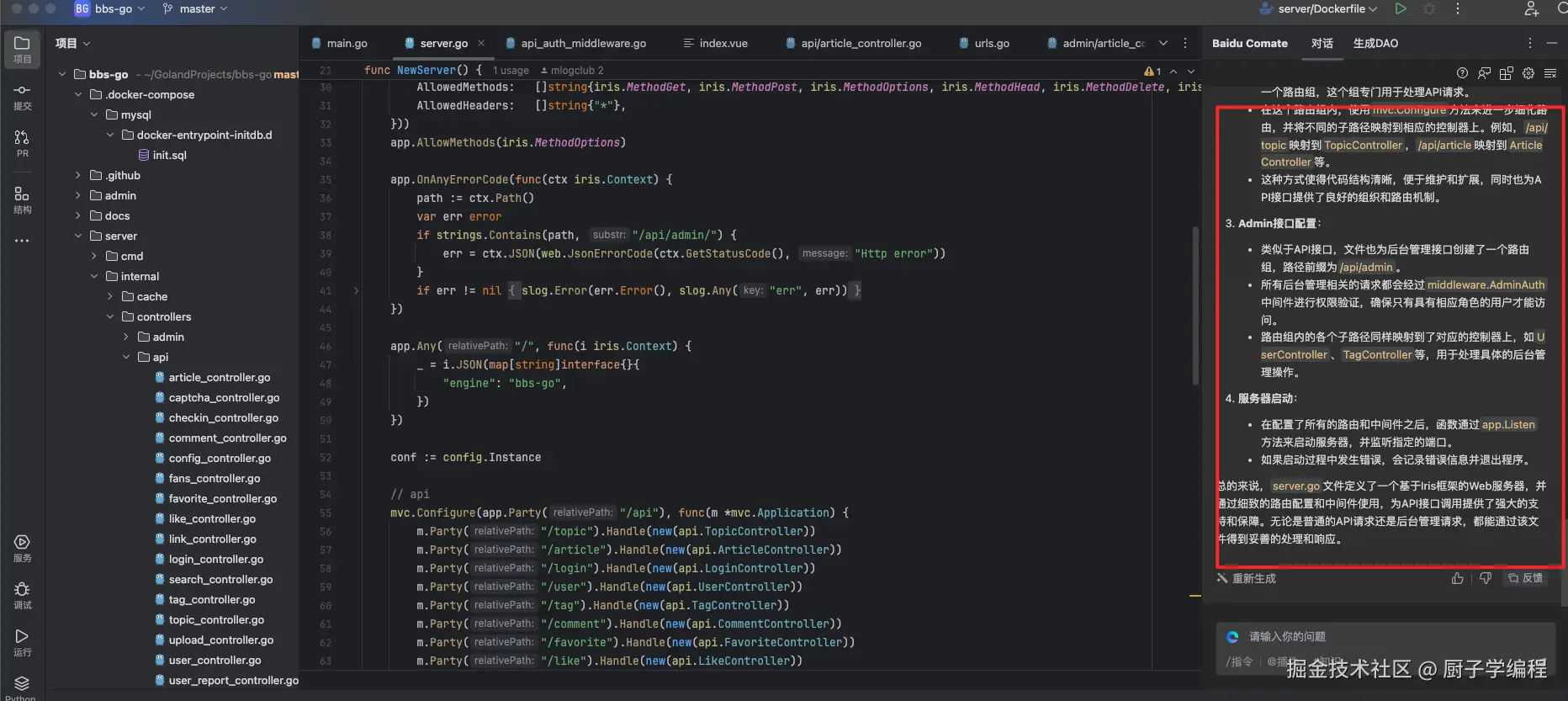The height and width of the screenshot is (701, 1568).
Task: Click the Comate user feedback chat icon
Action: (1484, 73)
